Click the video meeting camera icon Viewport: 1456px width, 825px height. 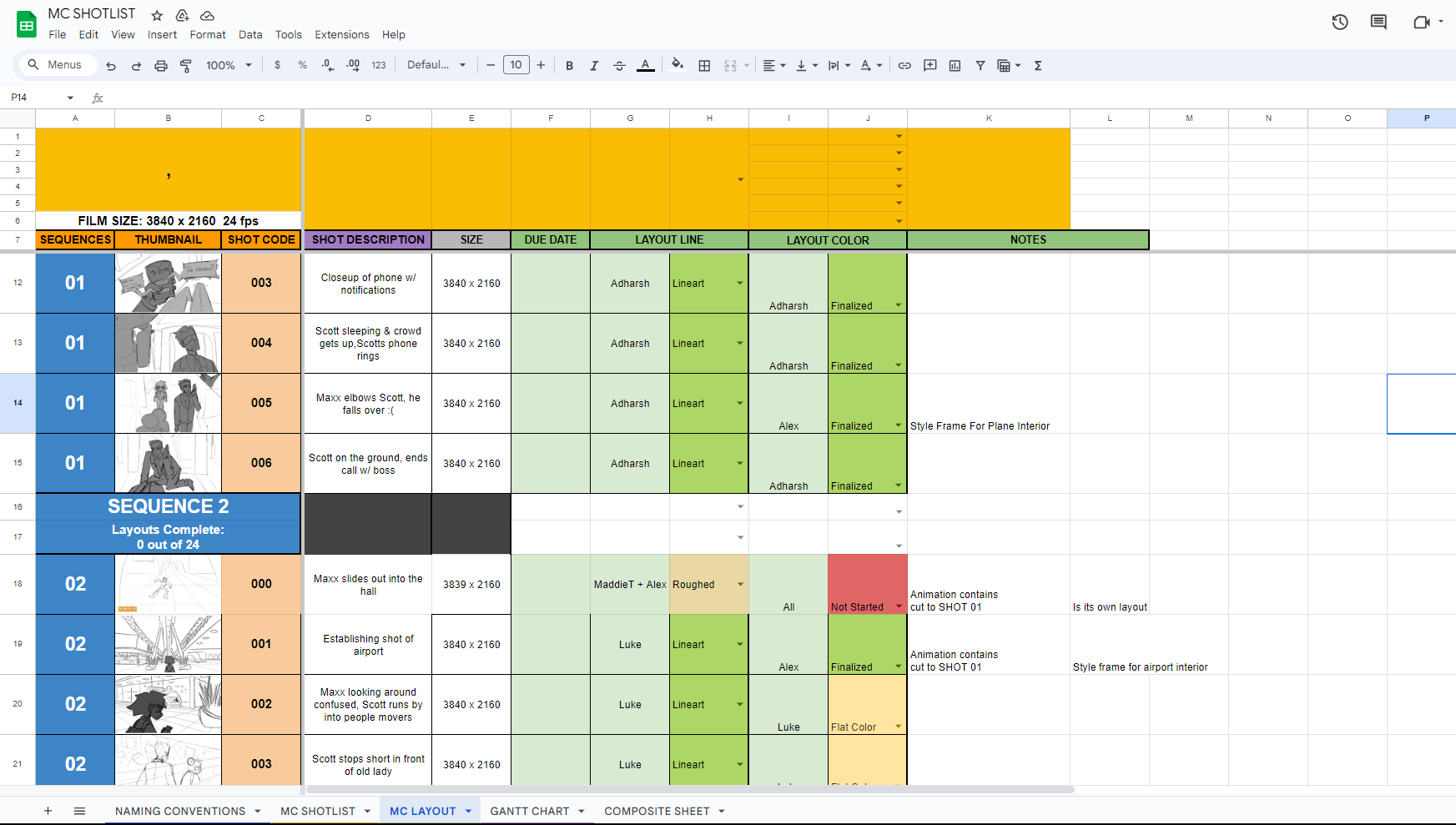coord(1421,23)
